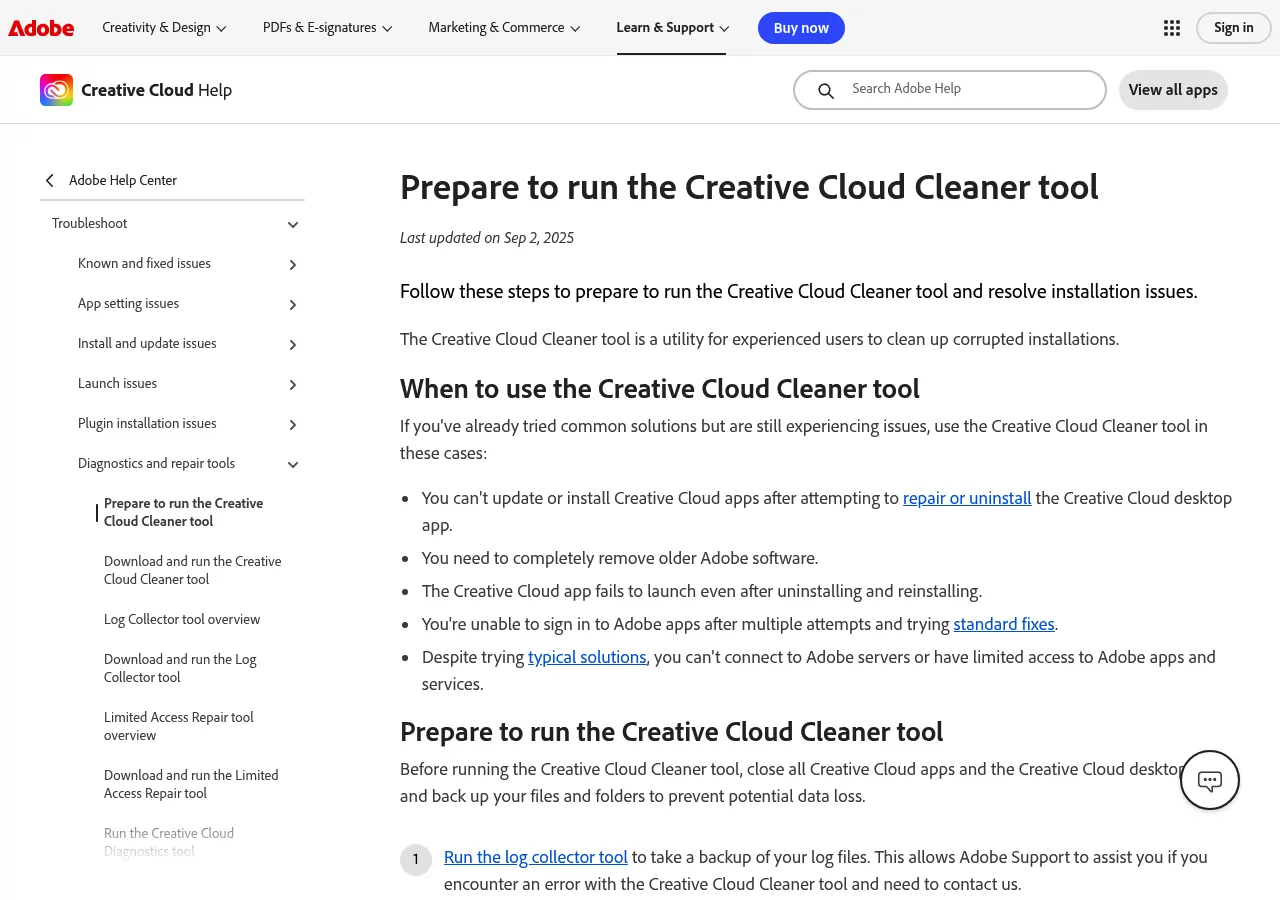Click Last updated on Sep 2, 2025 text
The image size is (1280, 900).
tap(487, 238)
